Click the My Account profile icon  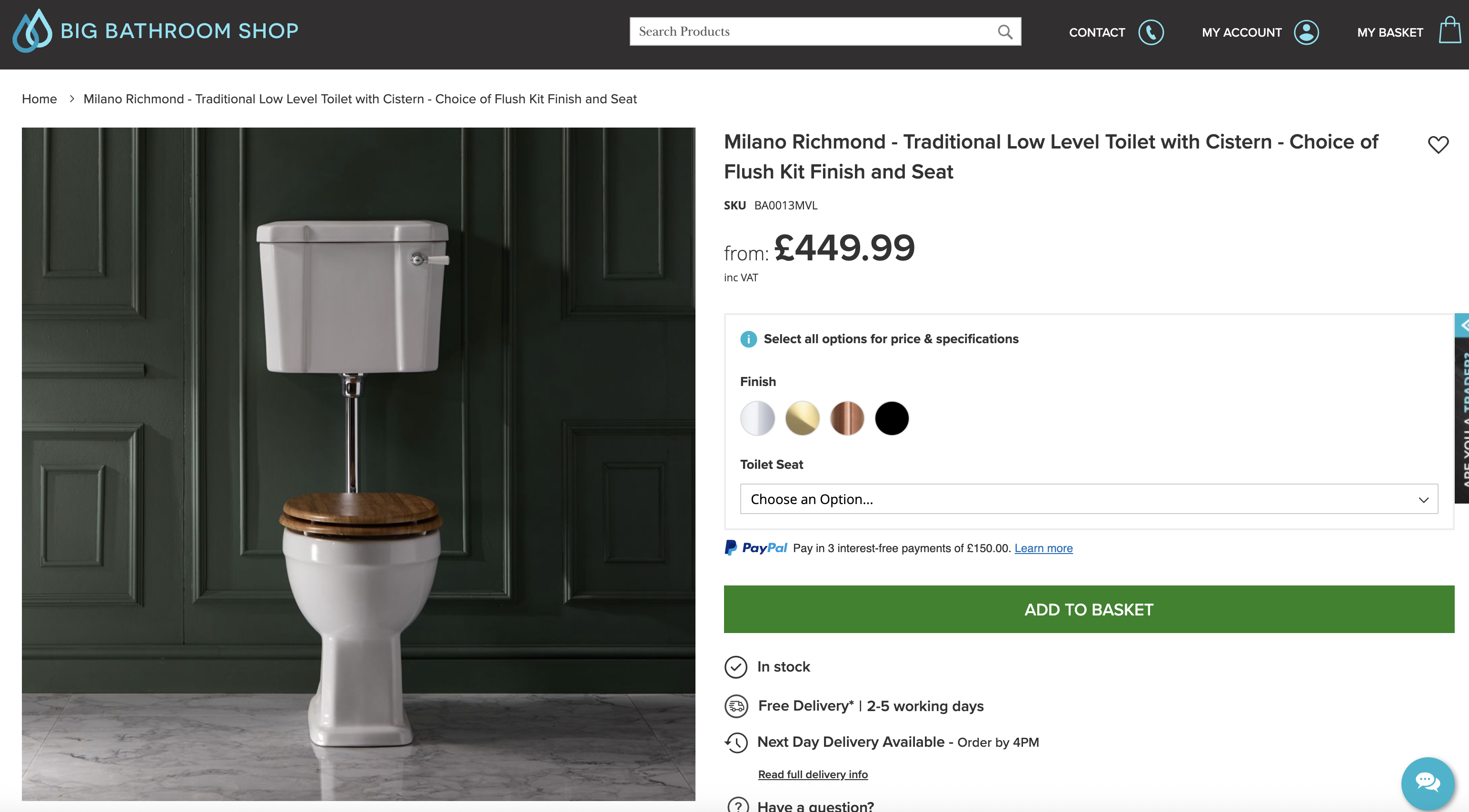pos(1306,32)
